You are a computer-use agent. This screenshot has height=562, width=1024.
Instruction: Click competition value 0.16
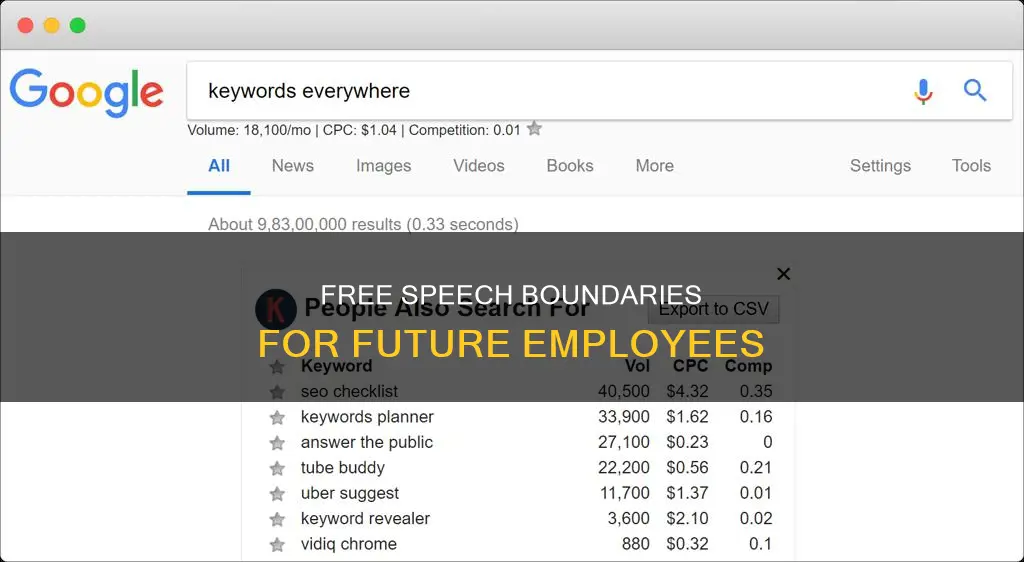coord(756,416)
